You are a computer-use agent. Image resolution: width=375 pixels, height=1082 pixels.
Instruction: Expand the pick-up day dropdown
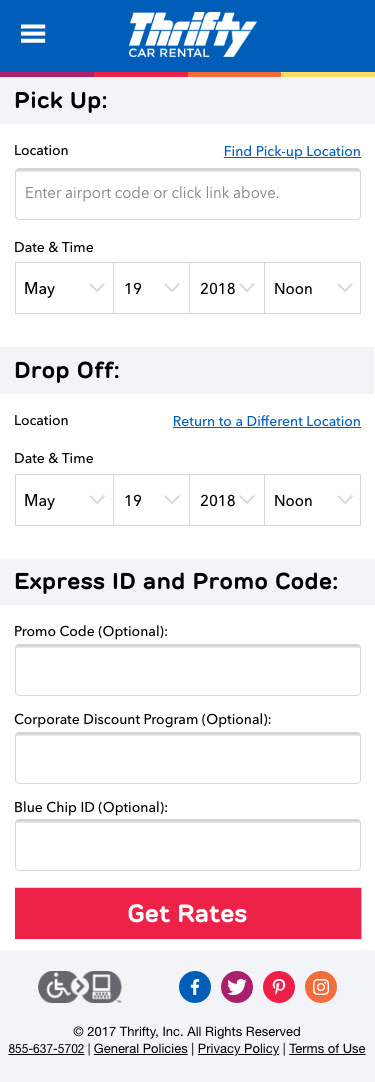coord(151,288)
